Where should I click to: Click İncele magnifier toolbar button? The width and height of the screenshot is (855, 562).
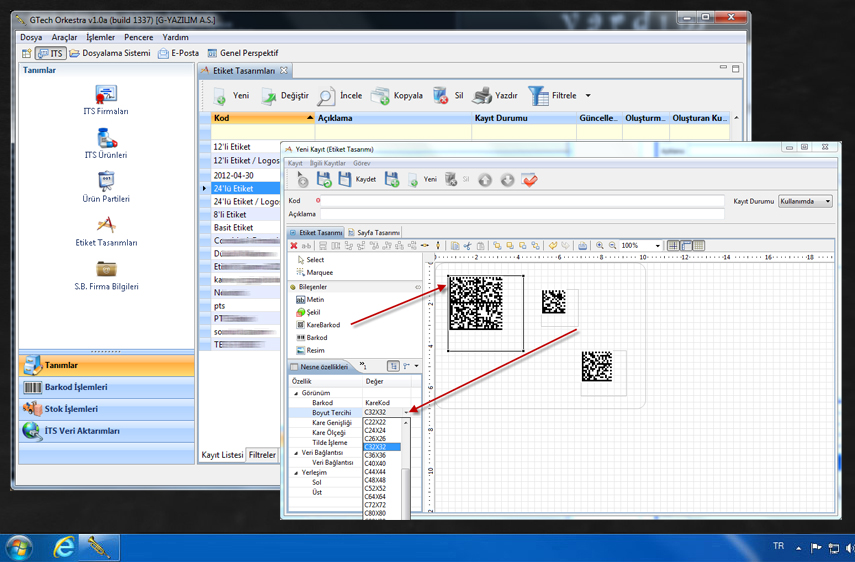coord(340,95)
